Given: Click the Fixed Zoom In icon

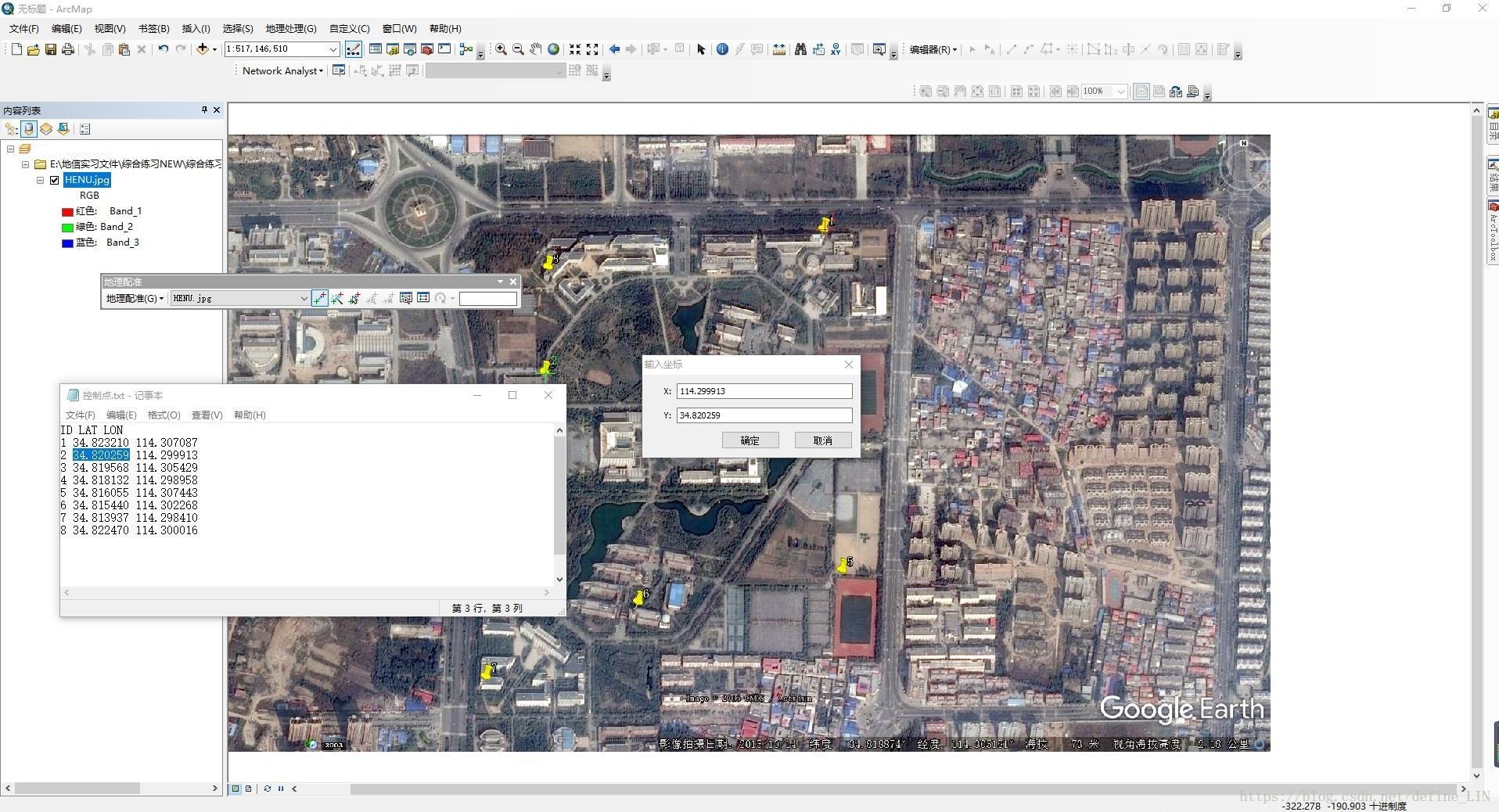Looking at the screenshot, I should 575,49.
